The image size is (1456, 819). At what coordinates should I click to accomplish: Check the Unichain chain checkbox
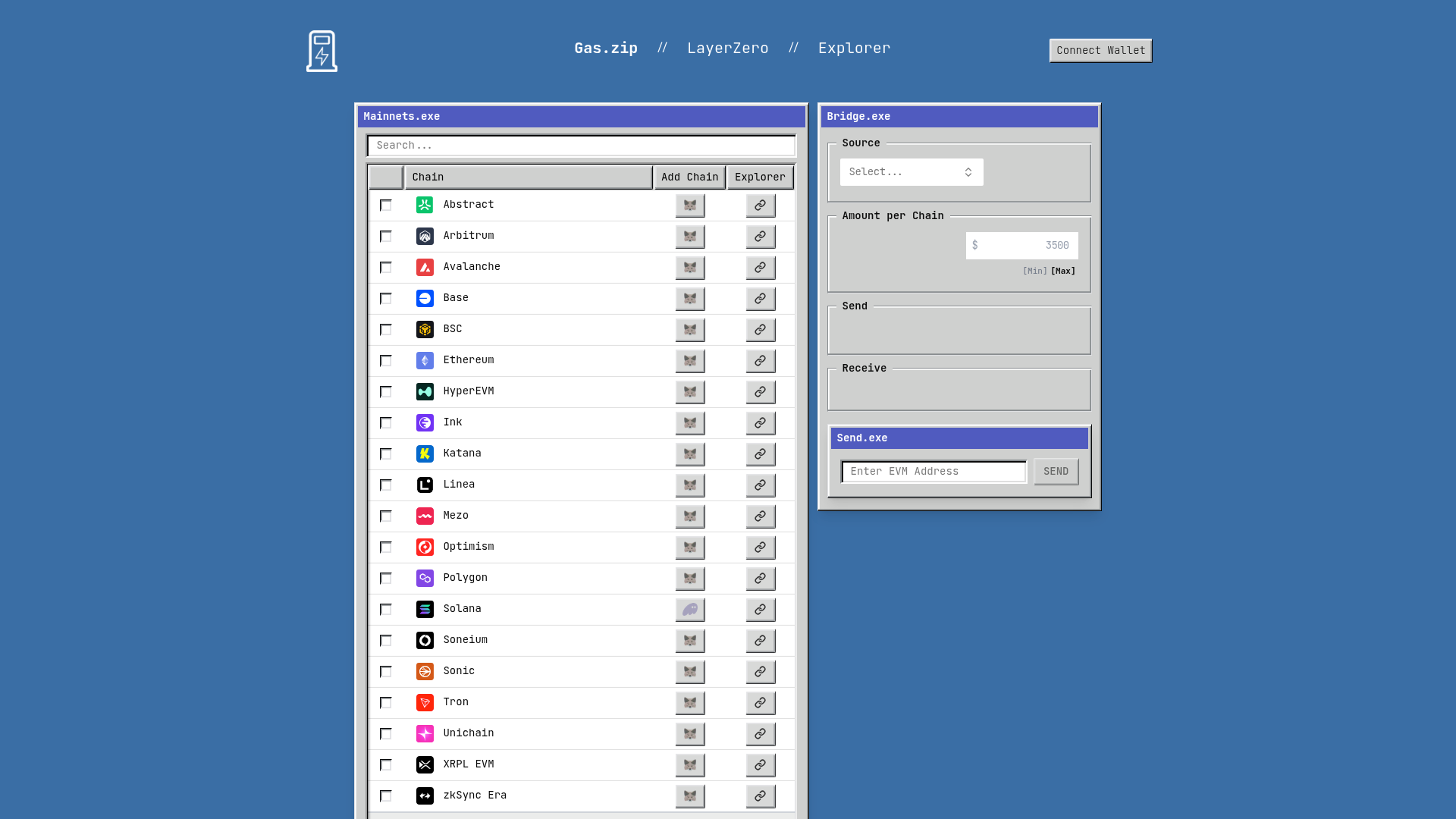[x=386, y=734]
